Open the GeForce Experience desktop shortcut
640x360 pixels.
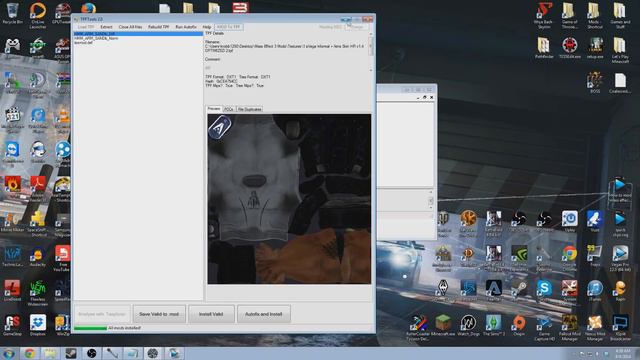pos(519,258)
